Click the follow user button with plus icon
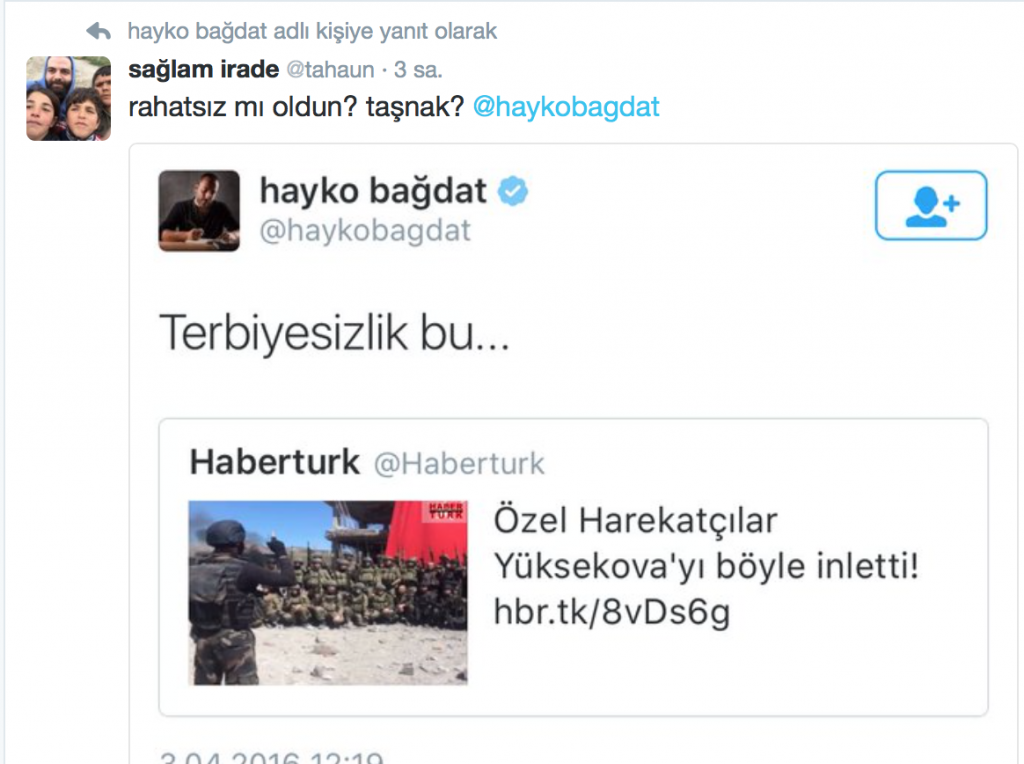The image size is (1024, 764). (x=931, y=205)
